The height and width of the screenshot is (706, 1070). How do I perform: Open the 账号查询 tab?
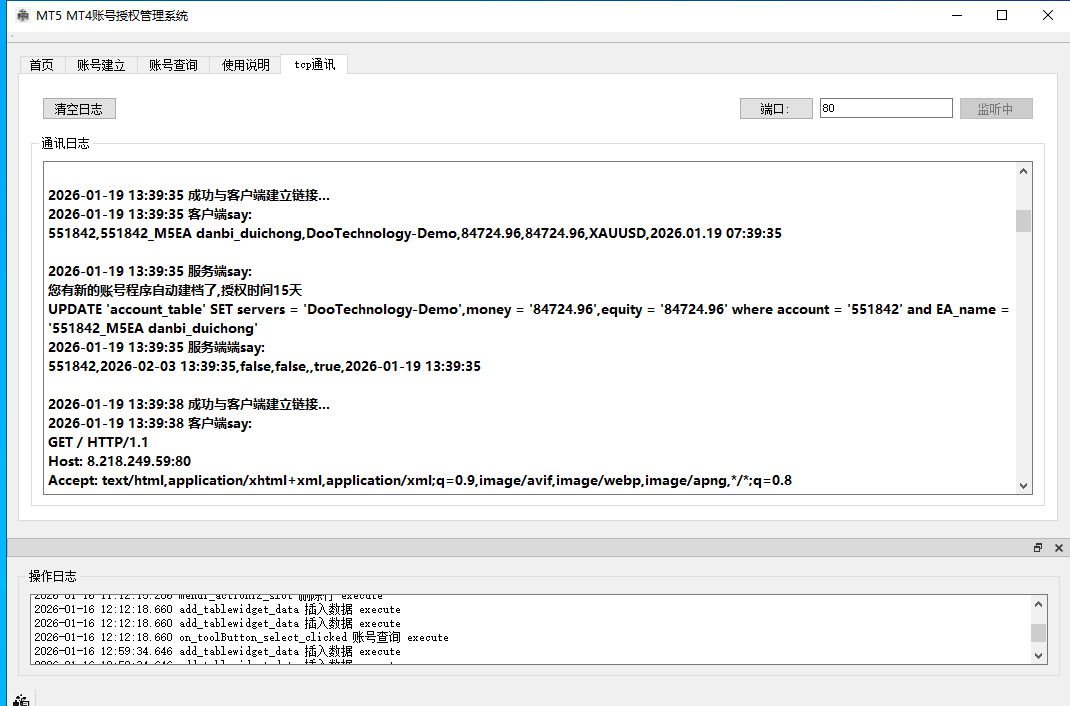coord(173,65)
